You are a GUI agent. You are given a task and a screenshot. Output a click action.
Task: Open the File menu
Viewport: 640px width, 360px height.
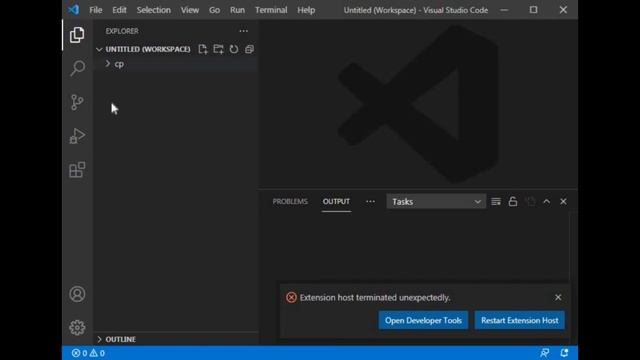point(96,10)
